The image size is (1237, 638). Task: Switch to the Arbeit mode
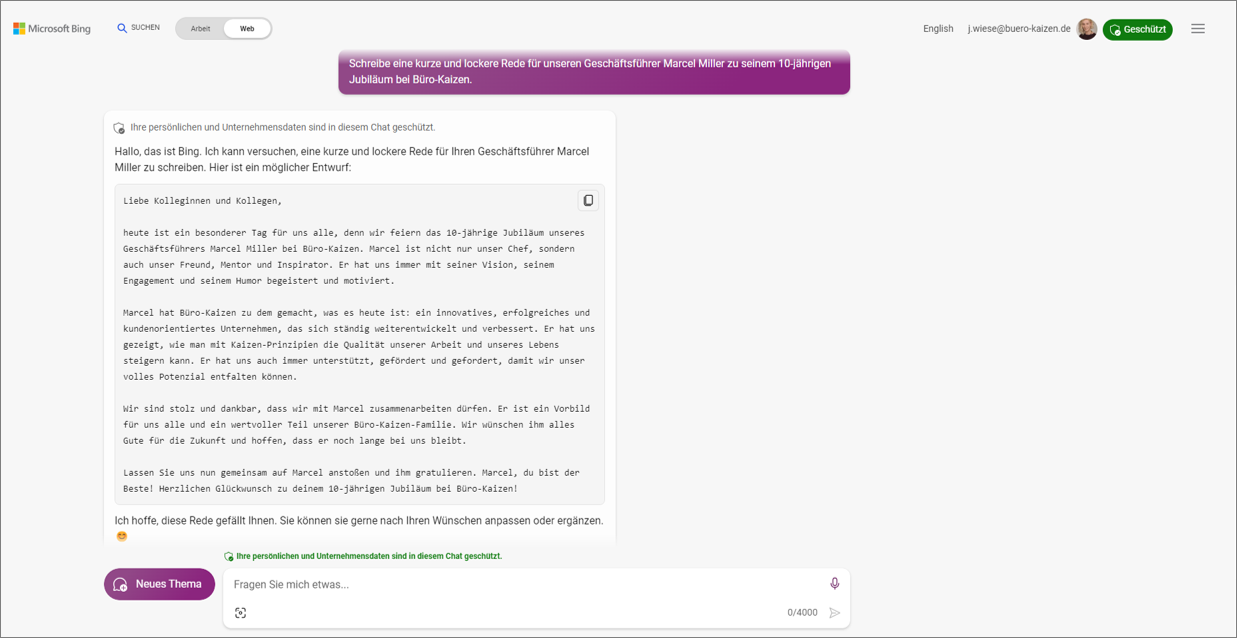pyautogui.click(x=201, y=29)
